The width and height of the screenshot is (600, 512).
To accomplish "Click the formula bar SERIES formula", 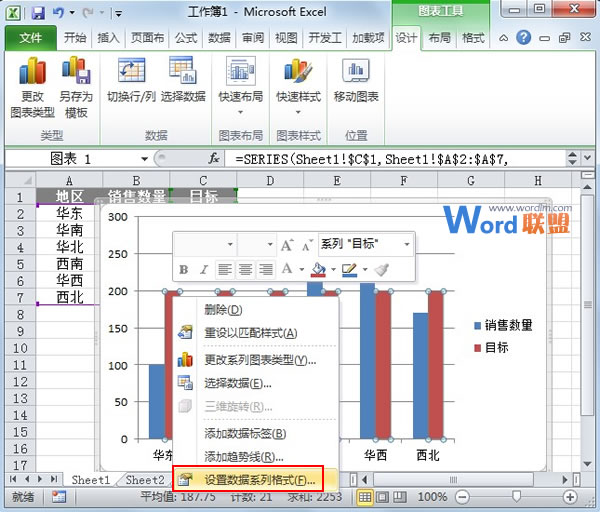I will tap(395, 158).
